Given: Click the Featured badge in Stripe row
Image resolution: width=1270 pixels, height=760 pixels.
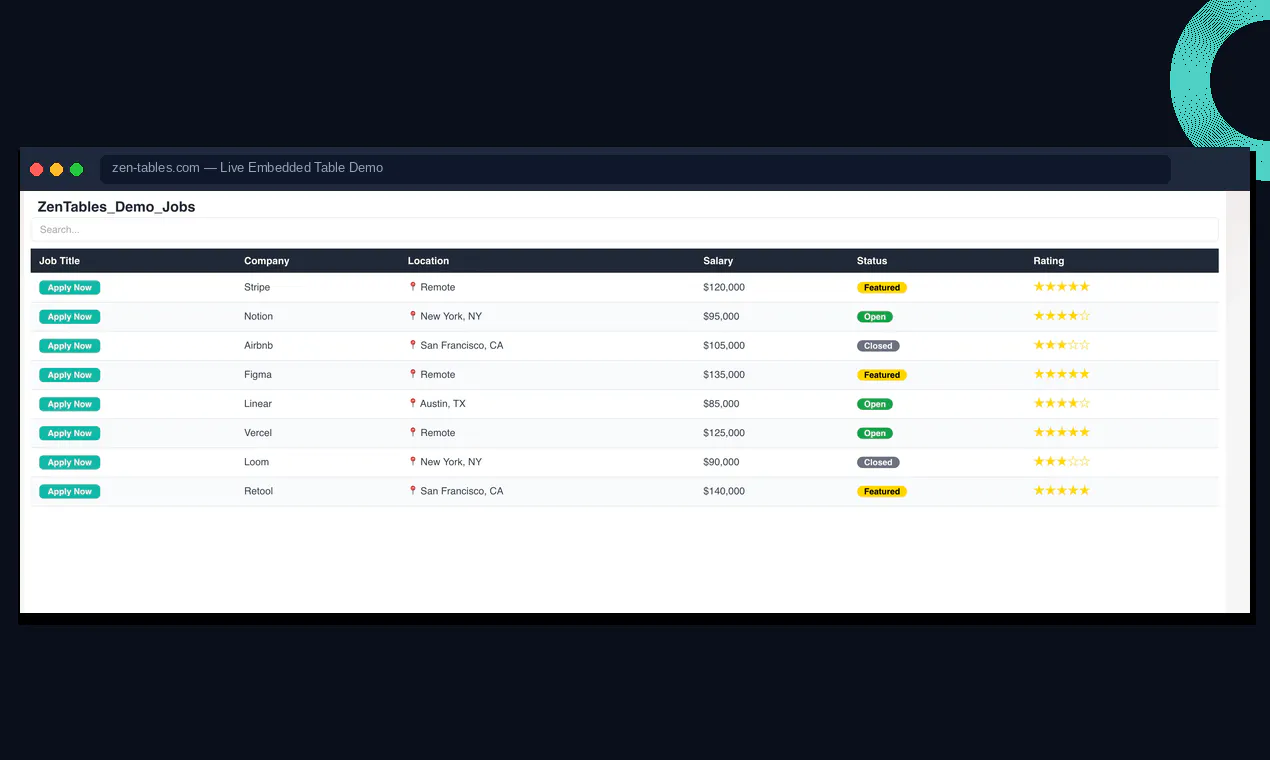Looking at the screenshot, I should [x=882, y=288].
